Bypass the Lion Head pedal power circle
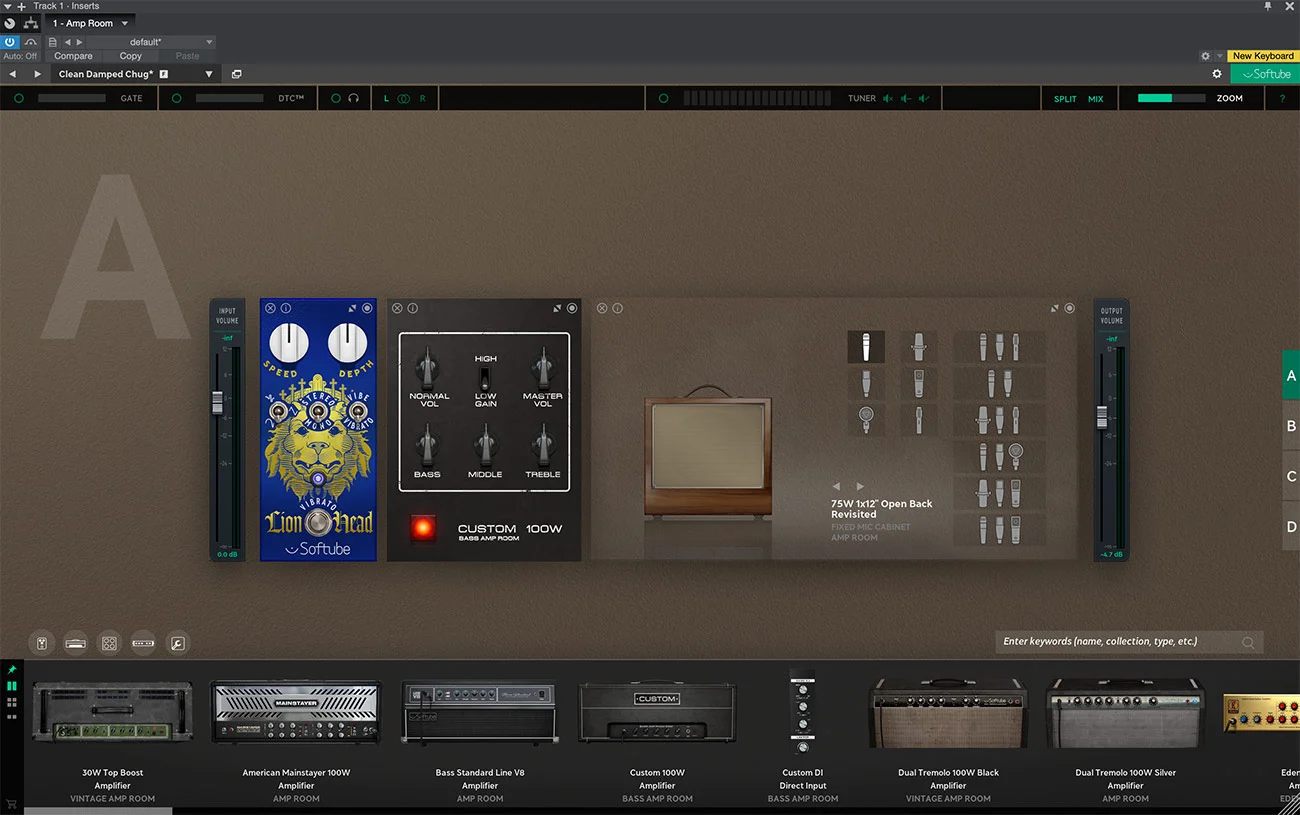The image size is (1300, 815). point(367,308)
